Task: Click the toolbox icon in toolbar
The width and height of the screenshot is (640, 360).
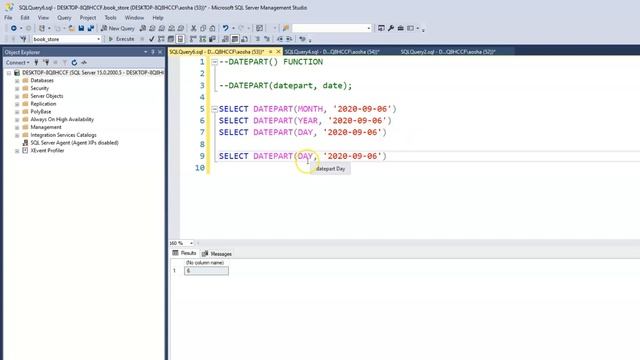Action: pos(401,28)
